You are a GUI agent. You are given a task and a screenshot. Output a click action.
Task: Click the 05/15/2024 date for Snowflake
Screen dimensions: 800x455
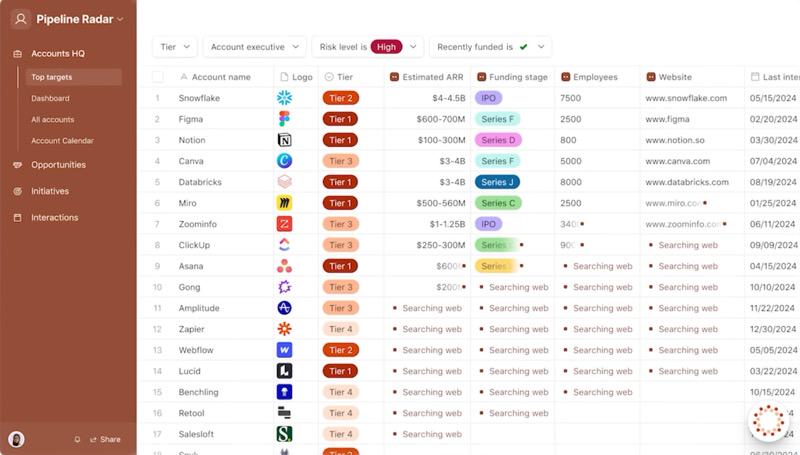click(x=773, y=98)
